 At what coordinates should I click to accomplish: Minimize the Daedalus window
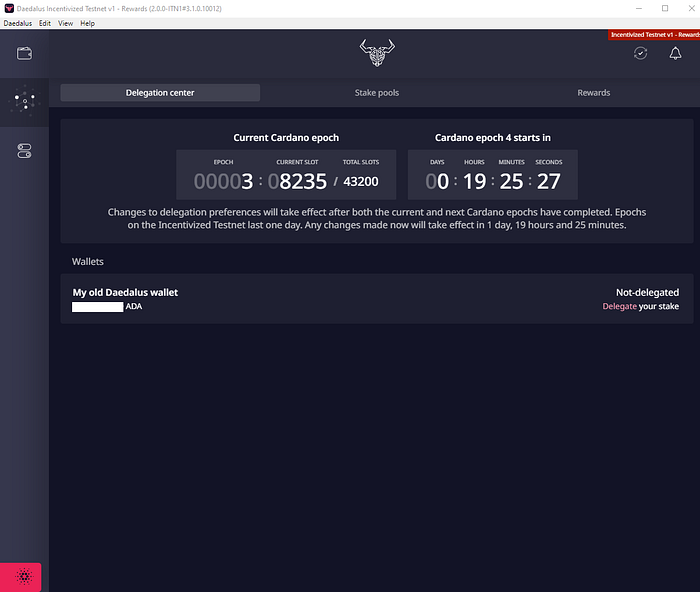point(639,8)
